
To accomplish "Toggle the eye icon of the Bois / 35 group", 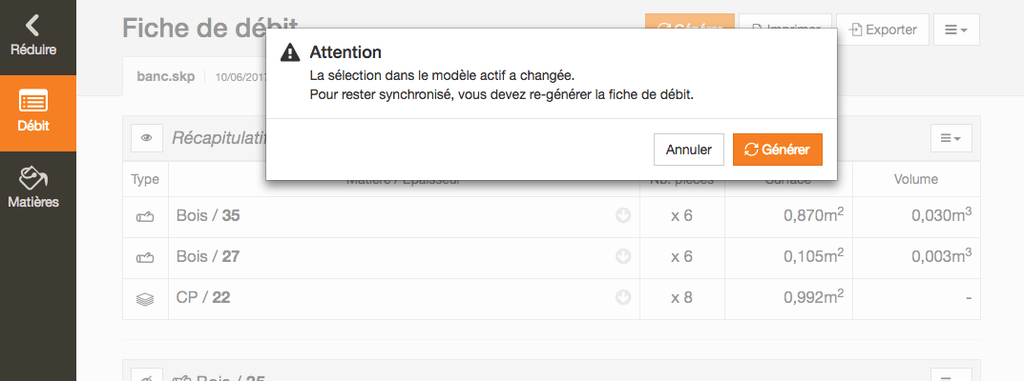I will [147, 376].
